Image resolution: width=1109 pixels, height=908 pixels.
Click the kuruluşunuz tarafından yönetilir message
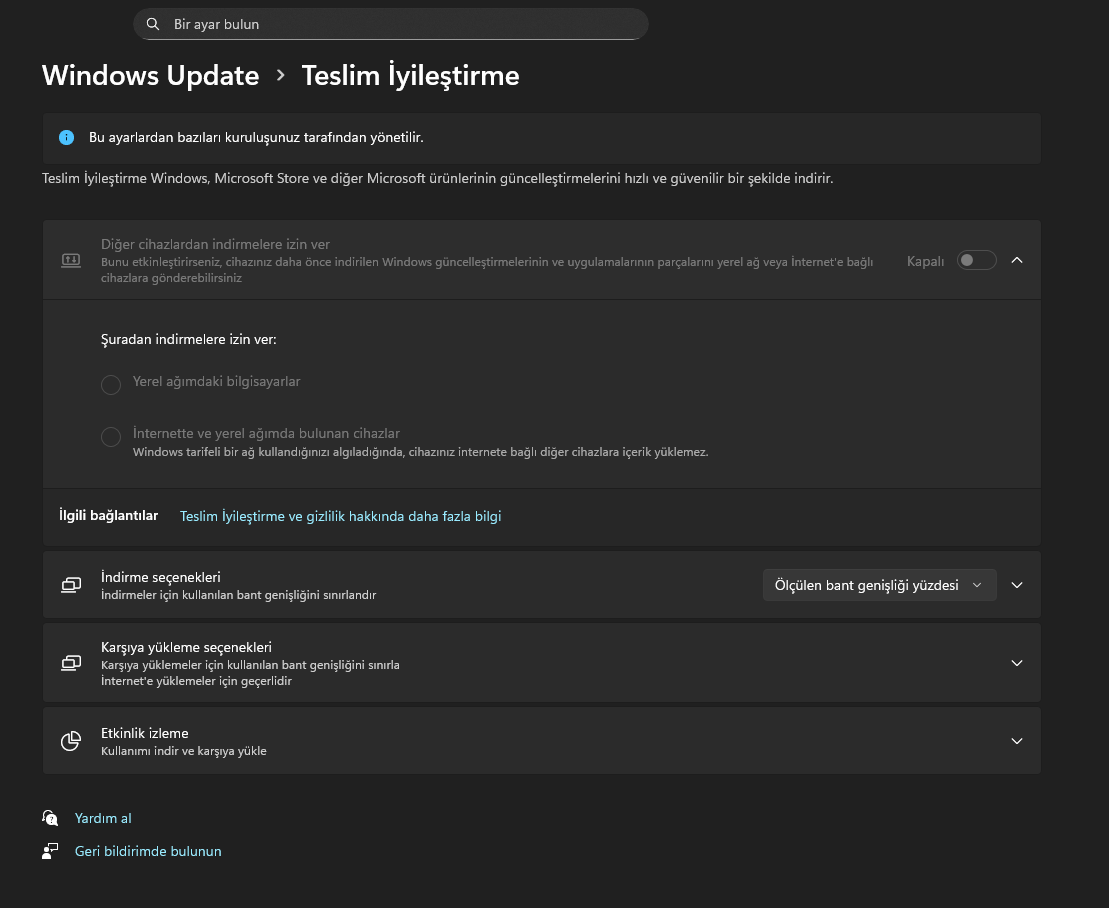pos(256,137)
